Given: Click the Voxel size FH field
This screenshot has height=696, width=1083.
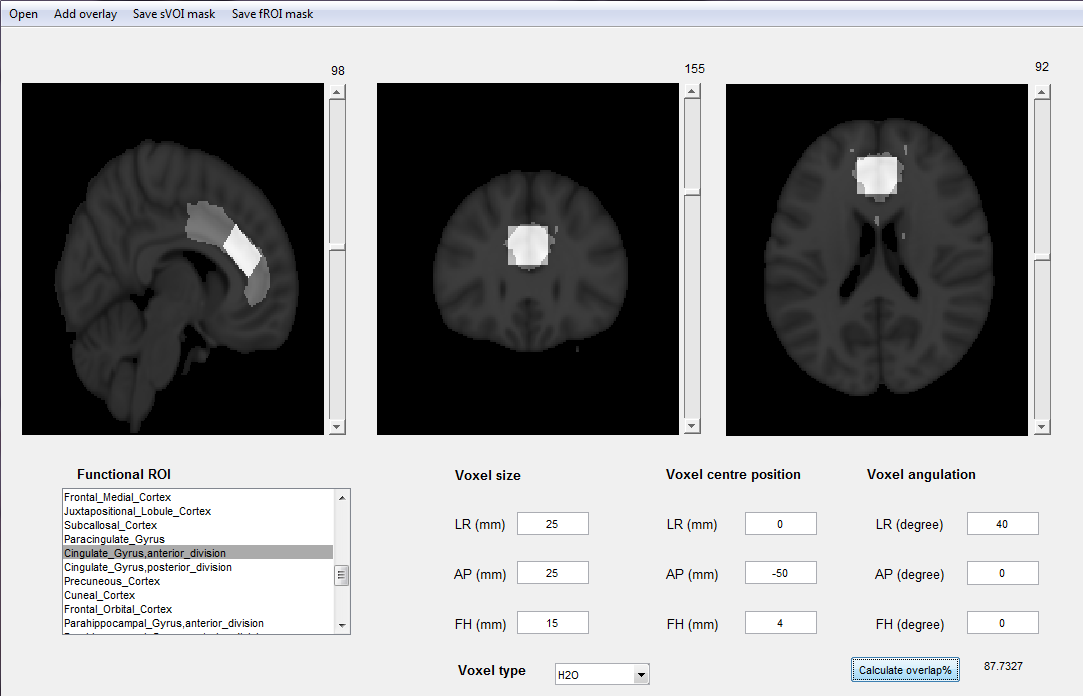Looking at the screenshot, I should 553,623.
